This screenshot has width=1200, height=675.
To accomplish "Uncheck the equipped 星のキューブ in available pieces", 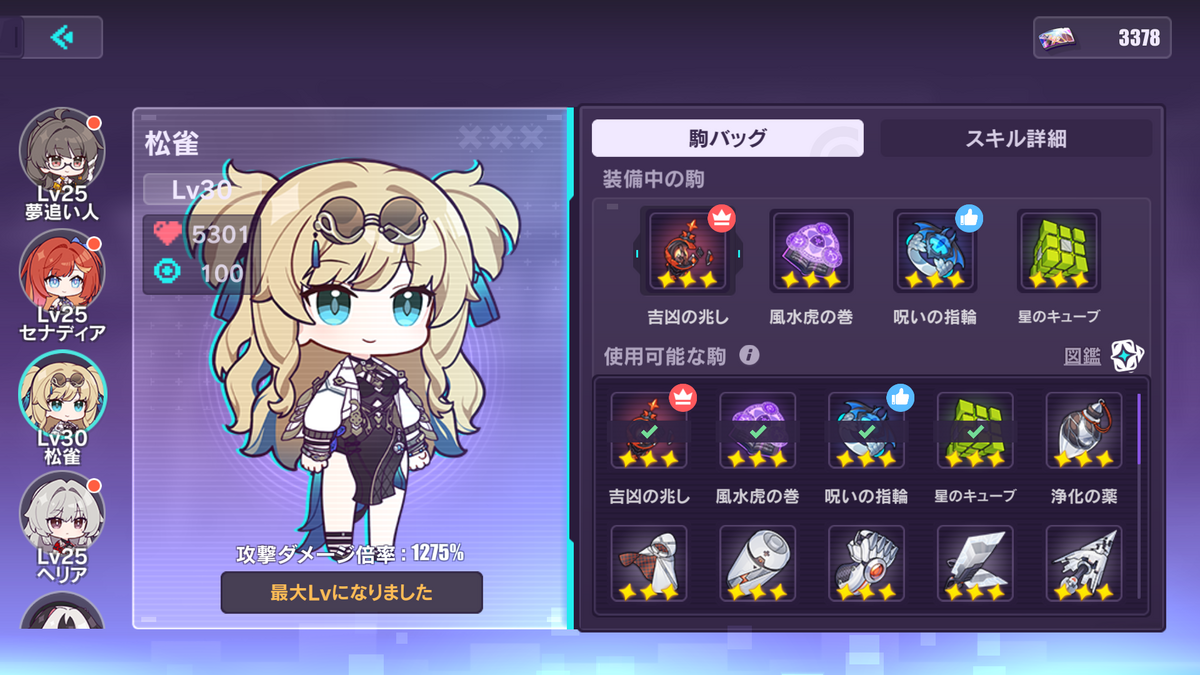I will click(x=975, y=430).
